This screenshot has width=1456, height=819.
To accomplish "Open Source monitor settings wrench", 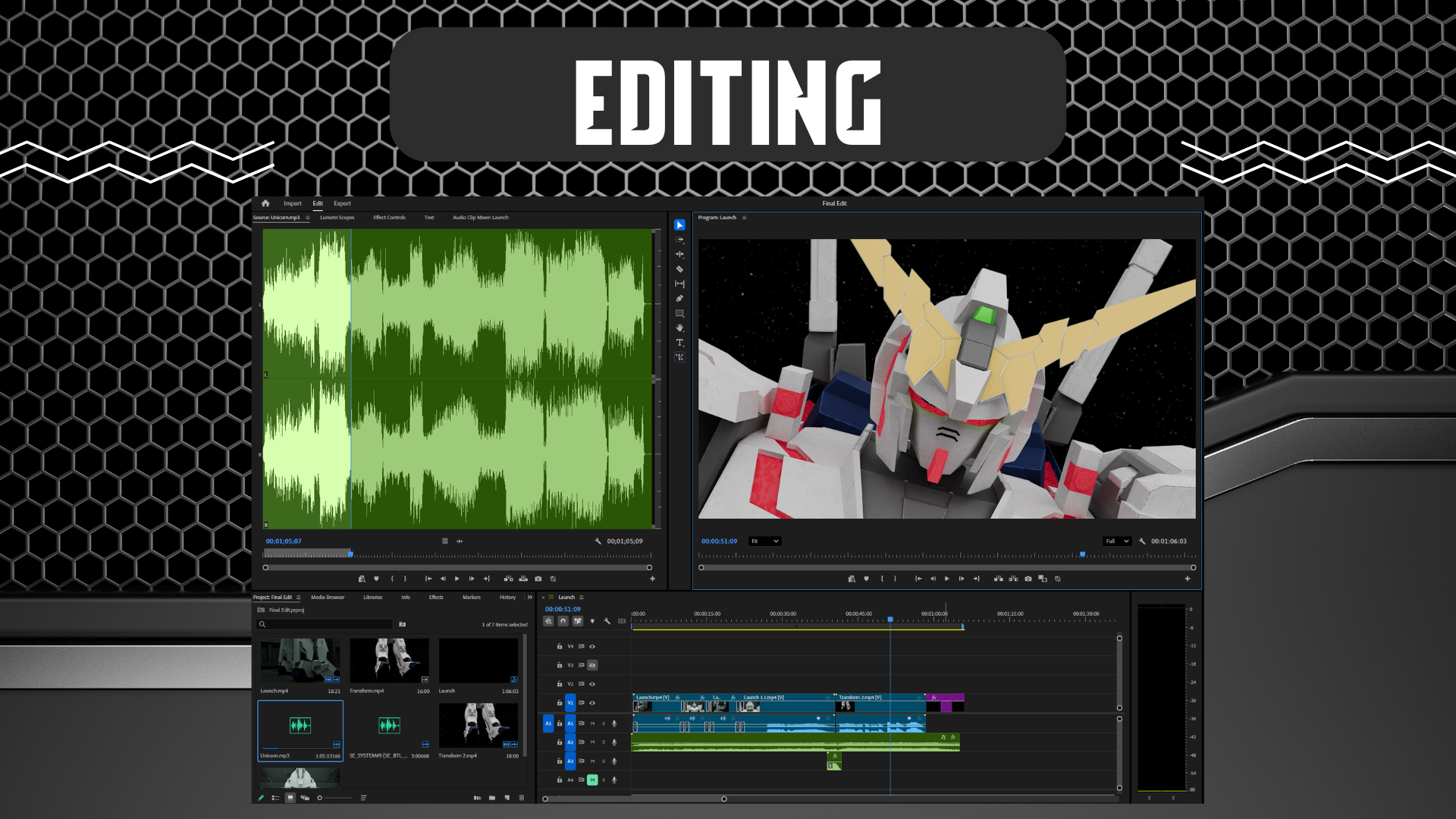I will click(598, 541).
